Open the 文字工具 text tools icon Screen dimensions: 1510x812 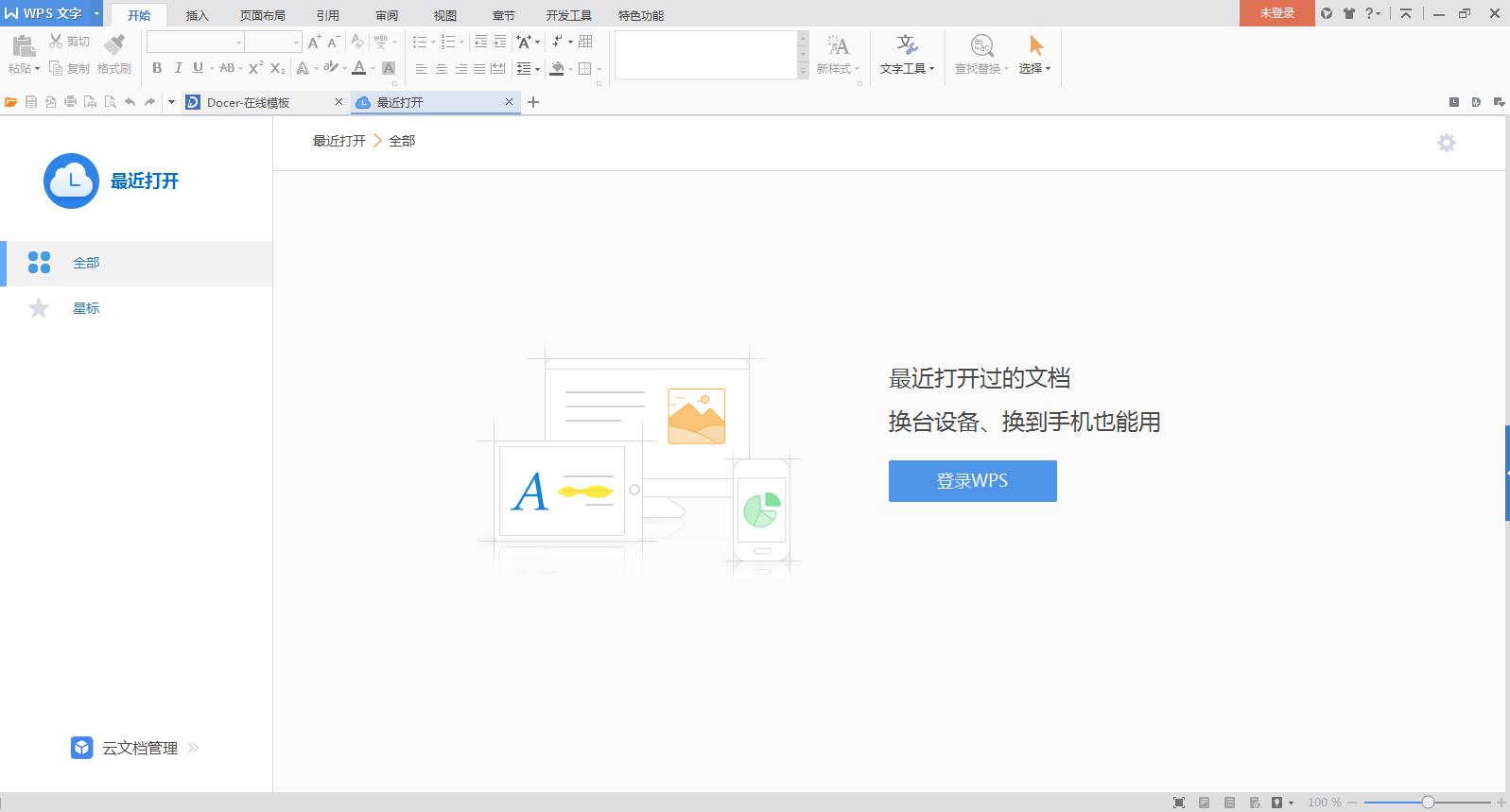coord(907,45)
